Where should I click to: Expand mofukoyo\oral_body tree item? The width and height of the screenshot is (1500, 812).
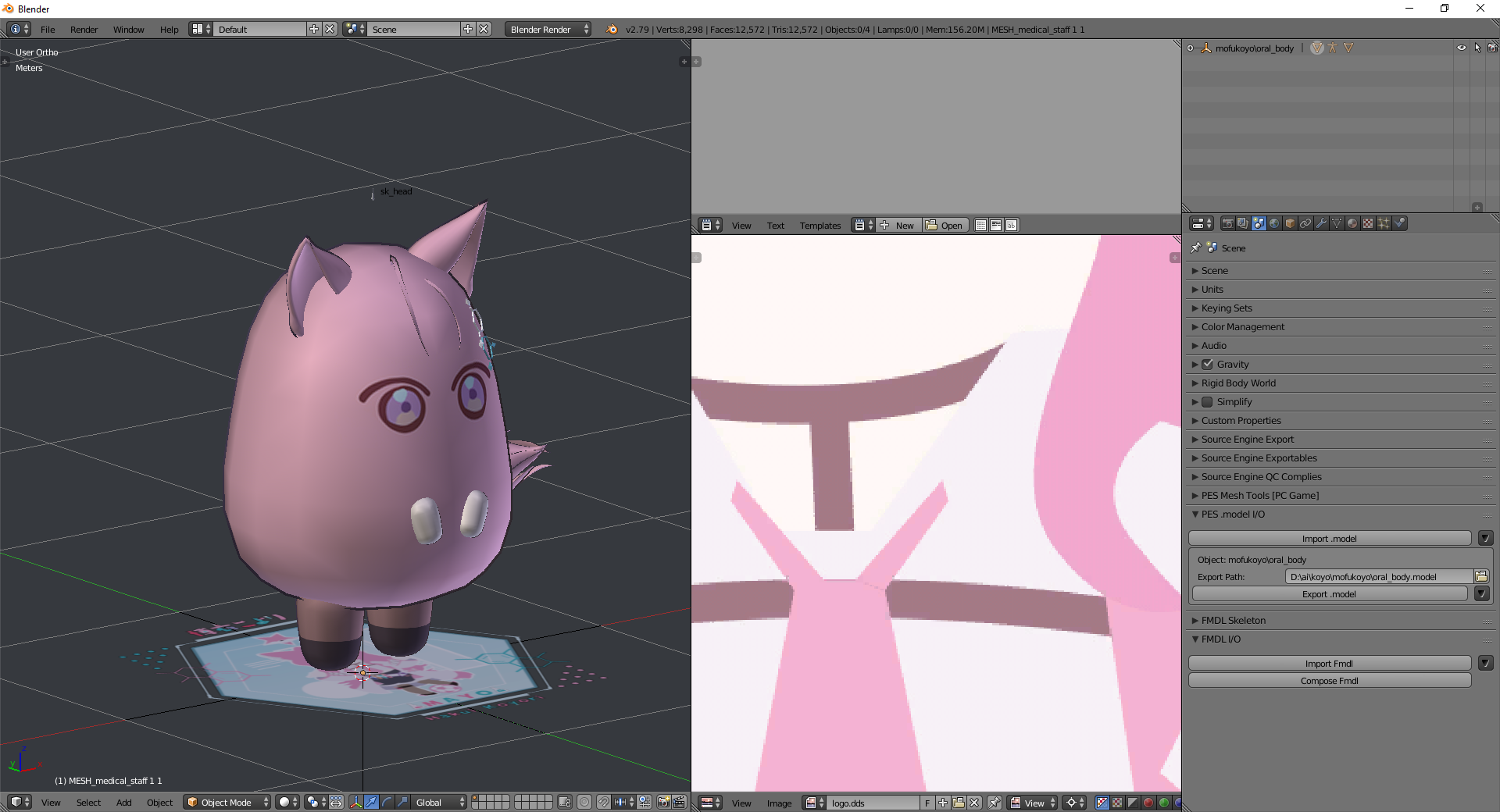pyautogui.click(x=1191, y=48)
